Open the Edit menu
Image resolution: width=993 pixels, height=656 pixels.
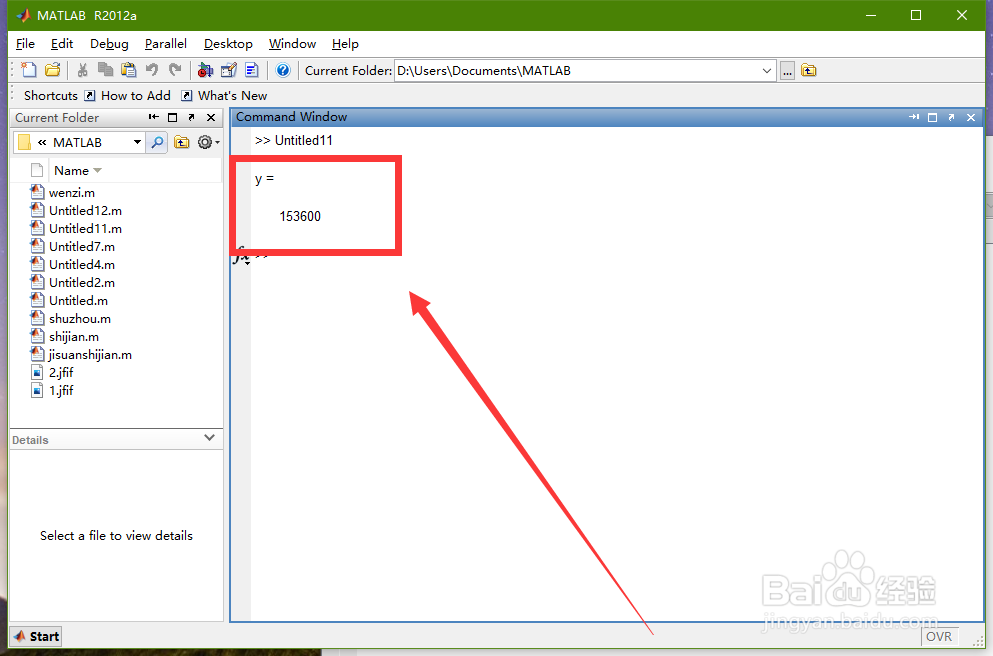(62, 44)
